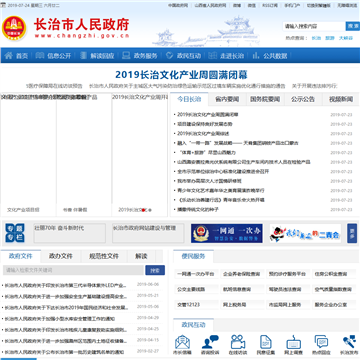Open the 二青会 mascot banner

coord(305,233)
